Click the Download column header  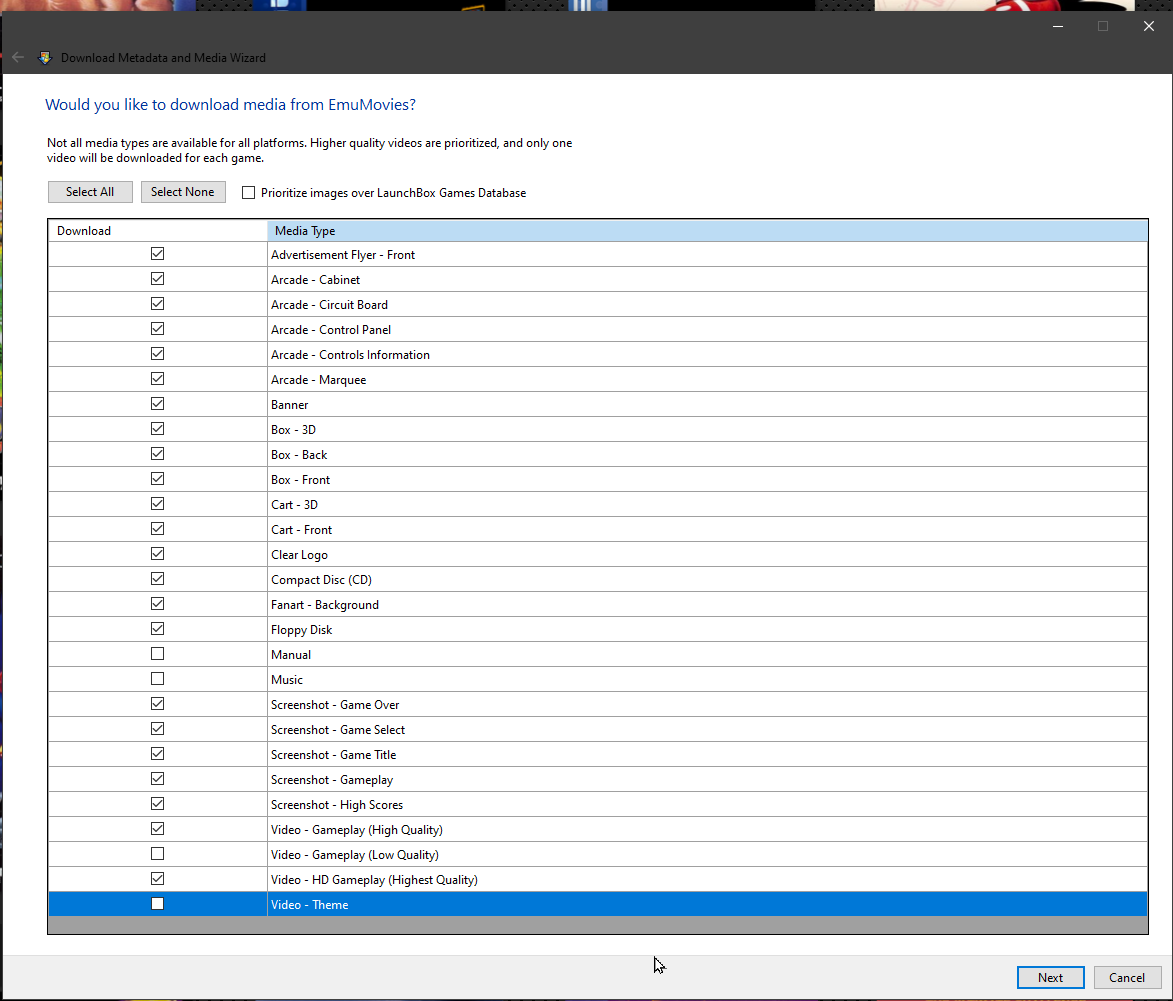coord(158,230)
